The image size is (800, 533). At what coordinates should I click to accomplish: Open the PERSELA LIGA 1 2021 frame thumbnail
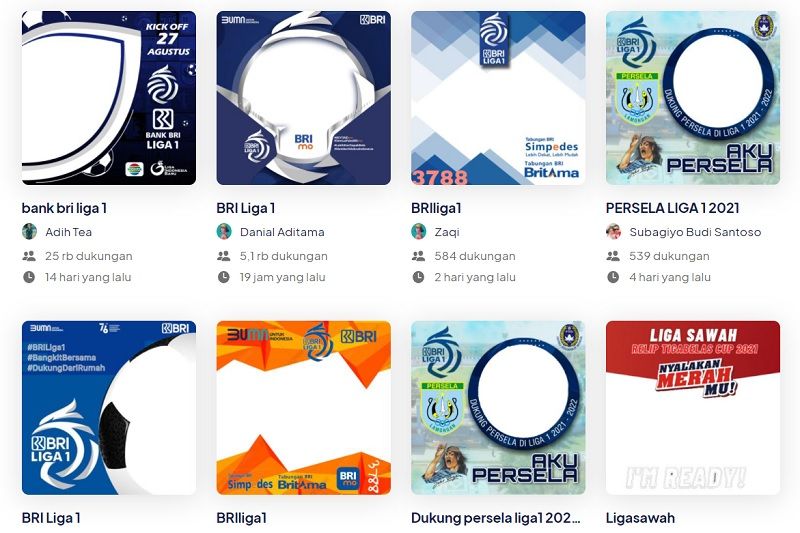click(x=693, y=98)
